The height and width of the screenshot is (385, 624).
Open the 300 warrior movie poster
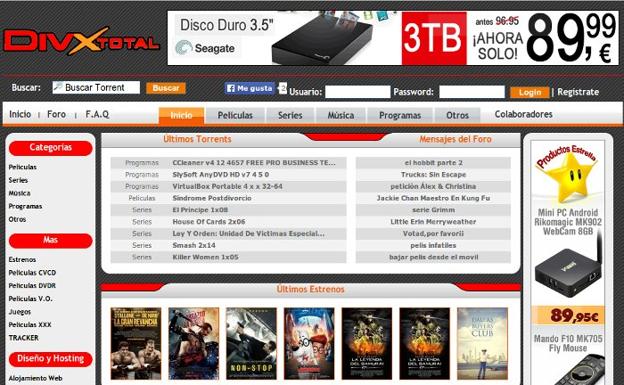[x=194, y=343]
